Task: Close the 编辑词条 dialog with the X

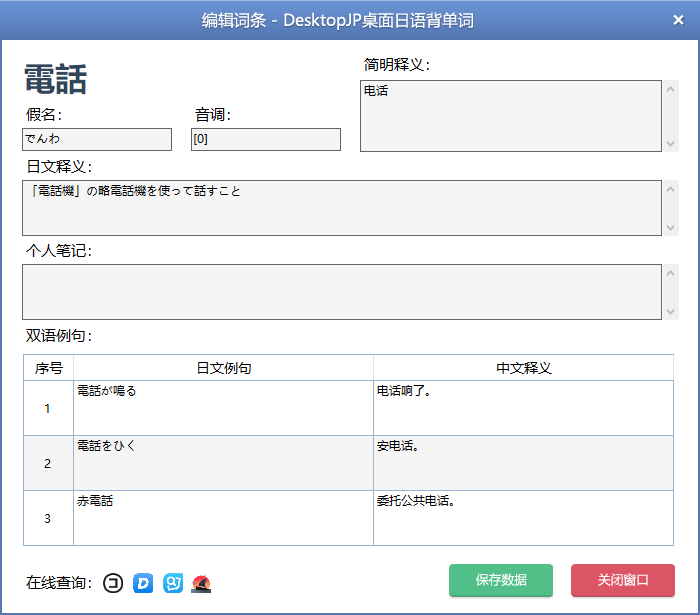Action: [x=679, y=20]
